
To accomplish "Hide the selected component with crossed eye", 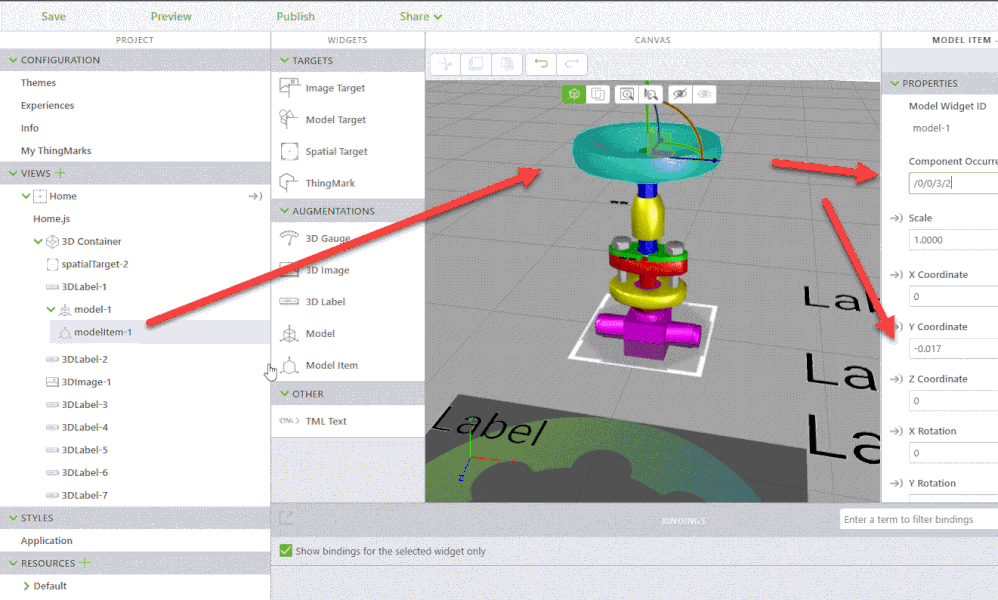I will pos(680,94).
